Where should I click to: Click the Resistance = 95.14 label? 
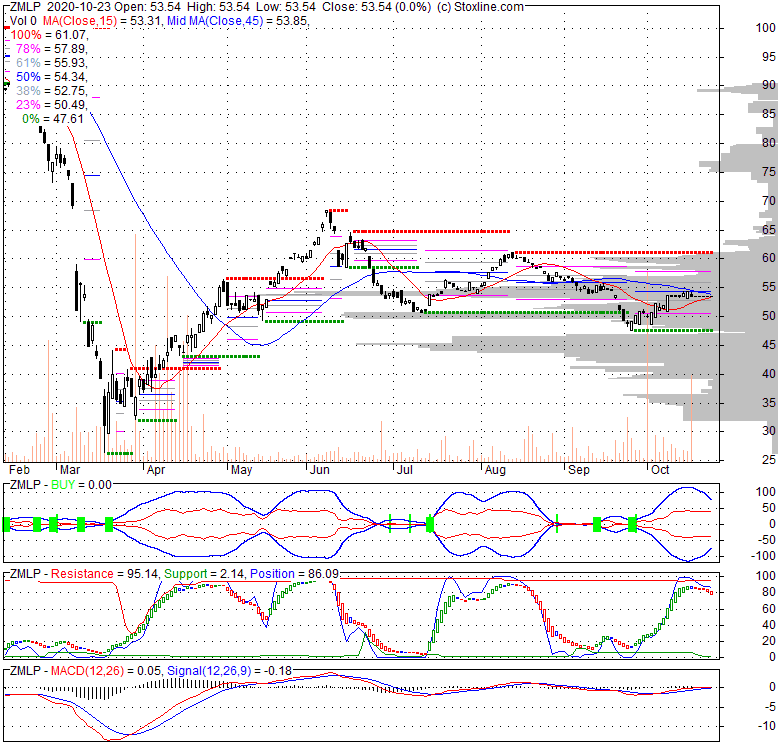pyautogui.click(x=104, y=573)
